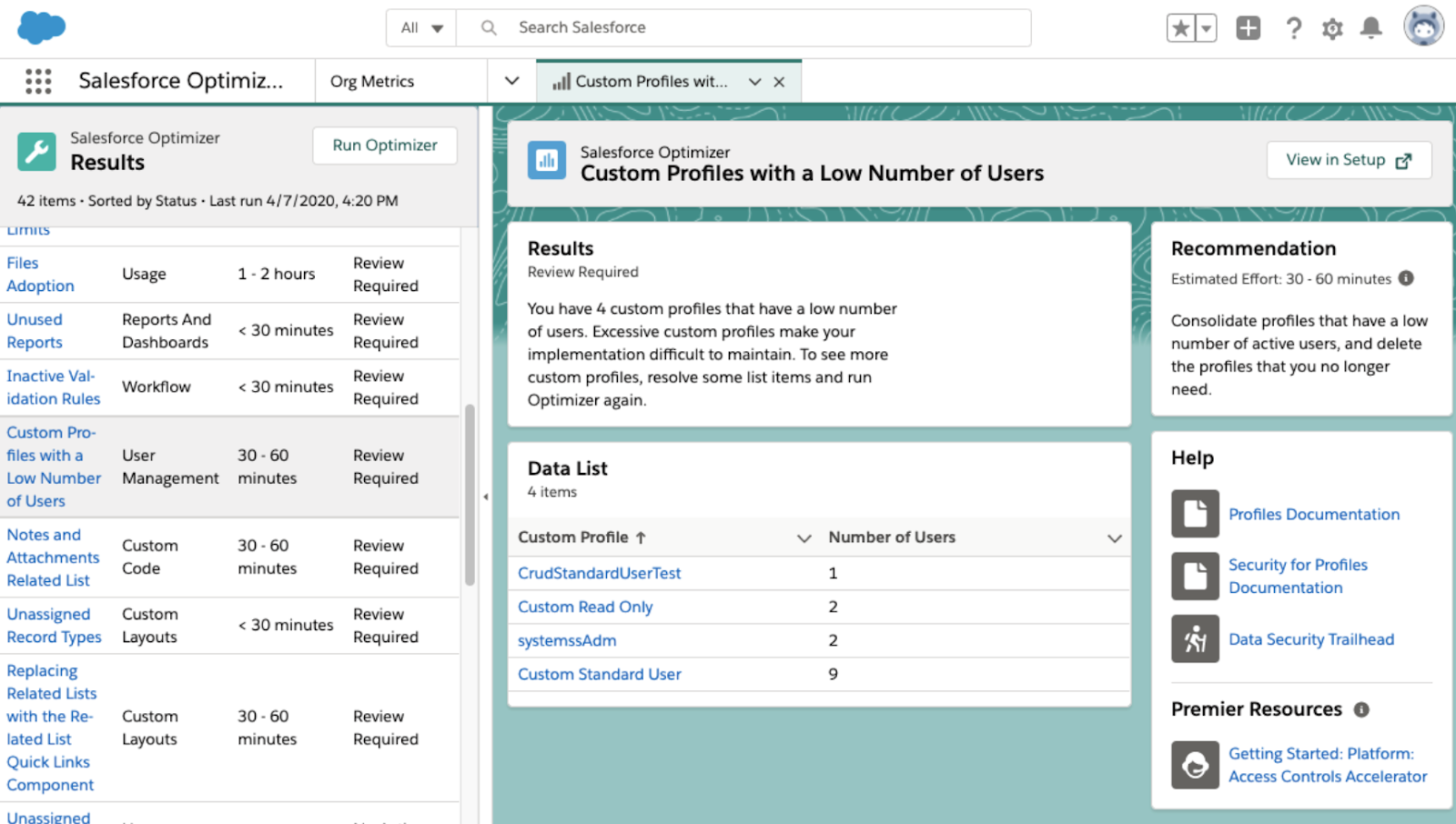Expand the All search scope dropdown
This screenshot has width=1456, height=824.
click(x=421, y=28)
